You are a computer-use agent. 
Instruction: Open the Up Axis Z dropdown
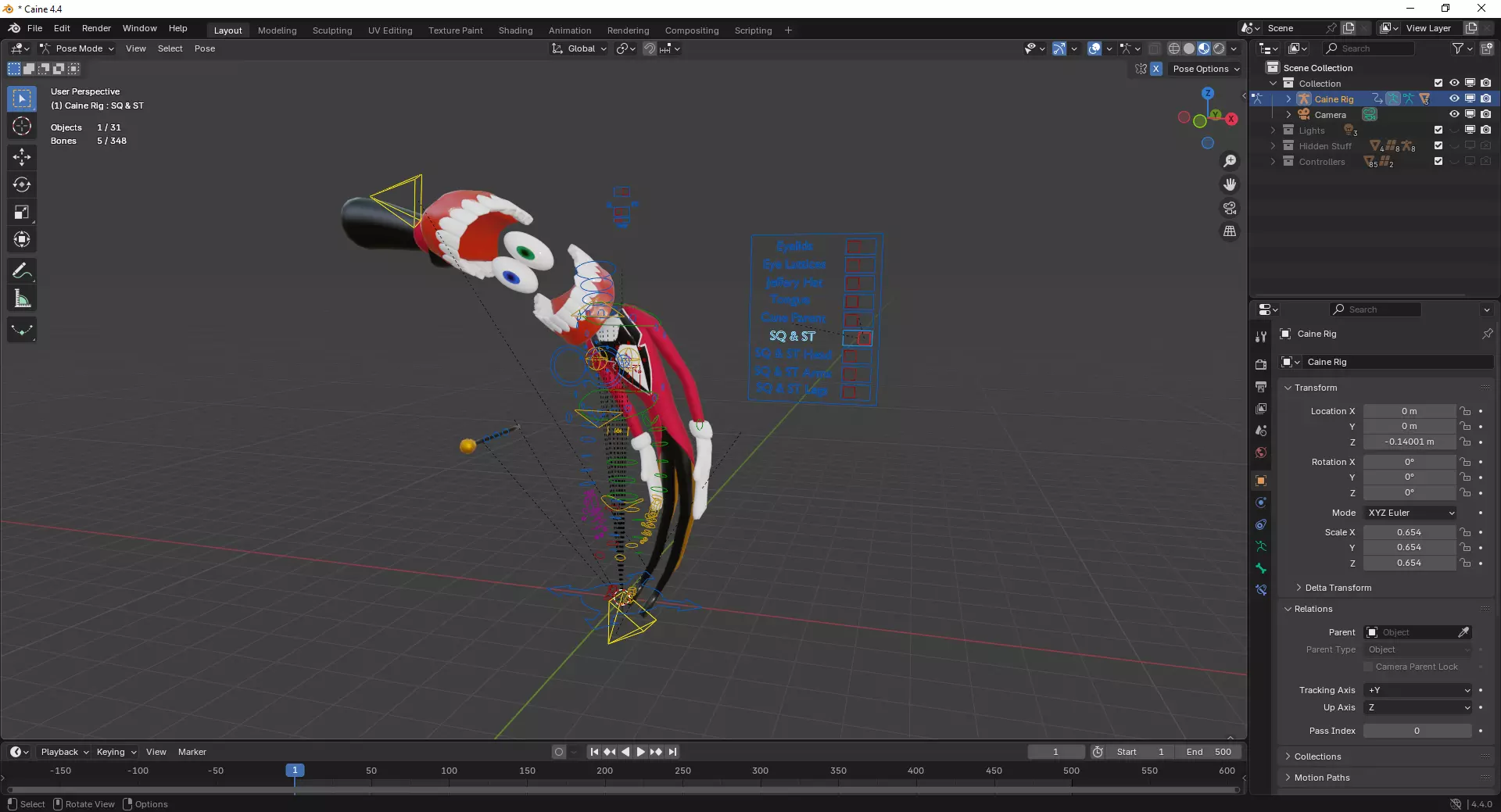click(1418, 707)
